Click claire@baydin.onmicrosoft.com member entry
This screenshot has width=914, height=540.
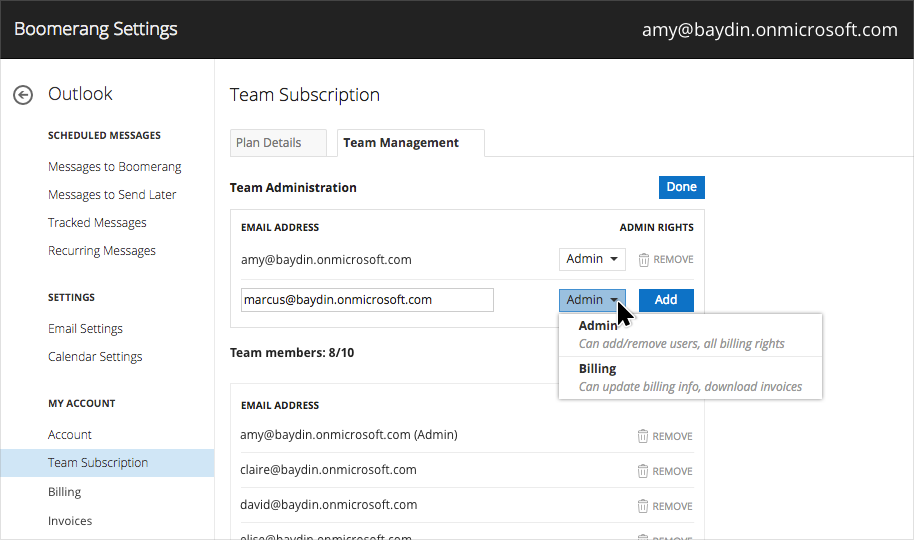coord(328,470)
